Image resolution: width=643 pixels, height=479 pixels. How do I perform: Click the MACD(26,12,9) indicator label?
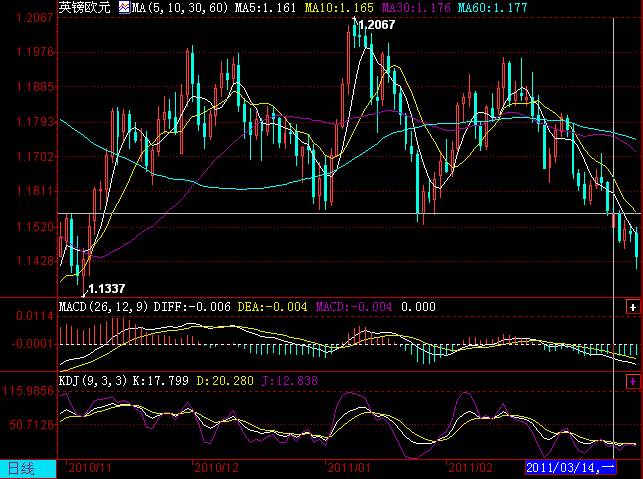103,307
